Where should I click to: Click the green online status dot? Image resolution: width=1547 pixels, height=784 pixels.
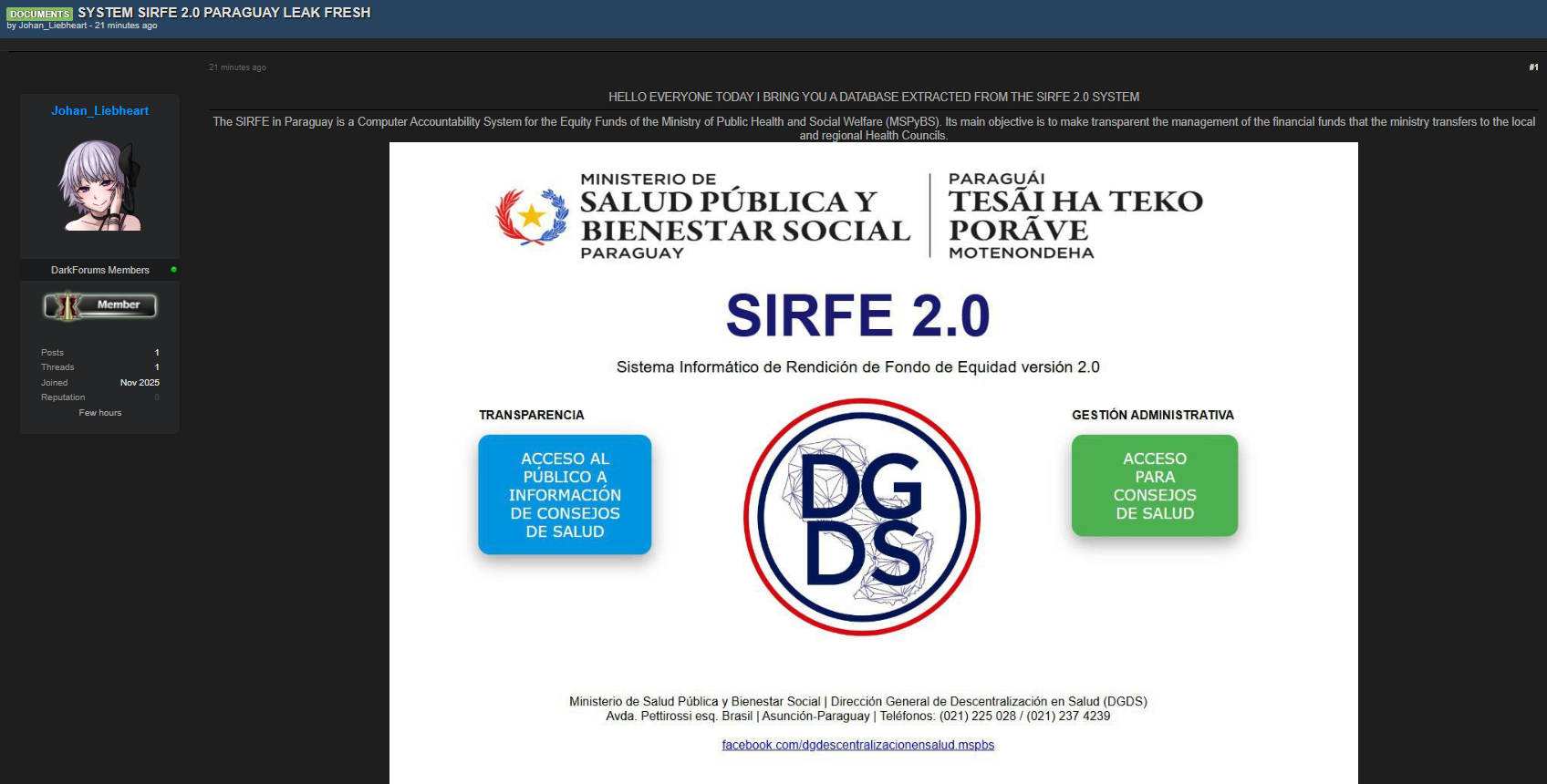click(x=173, y=270)
